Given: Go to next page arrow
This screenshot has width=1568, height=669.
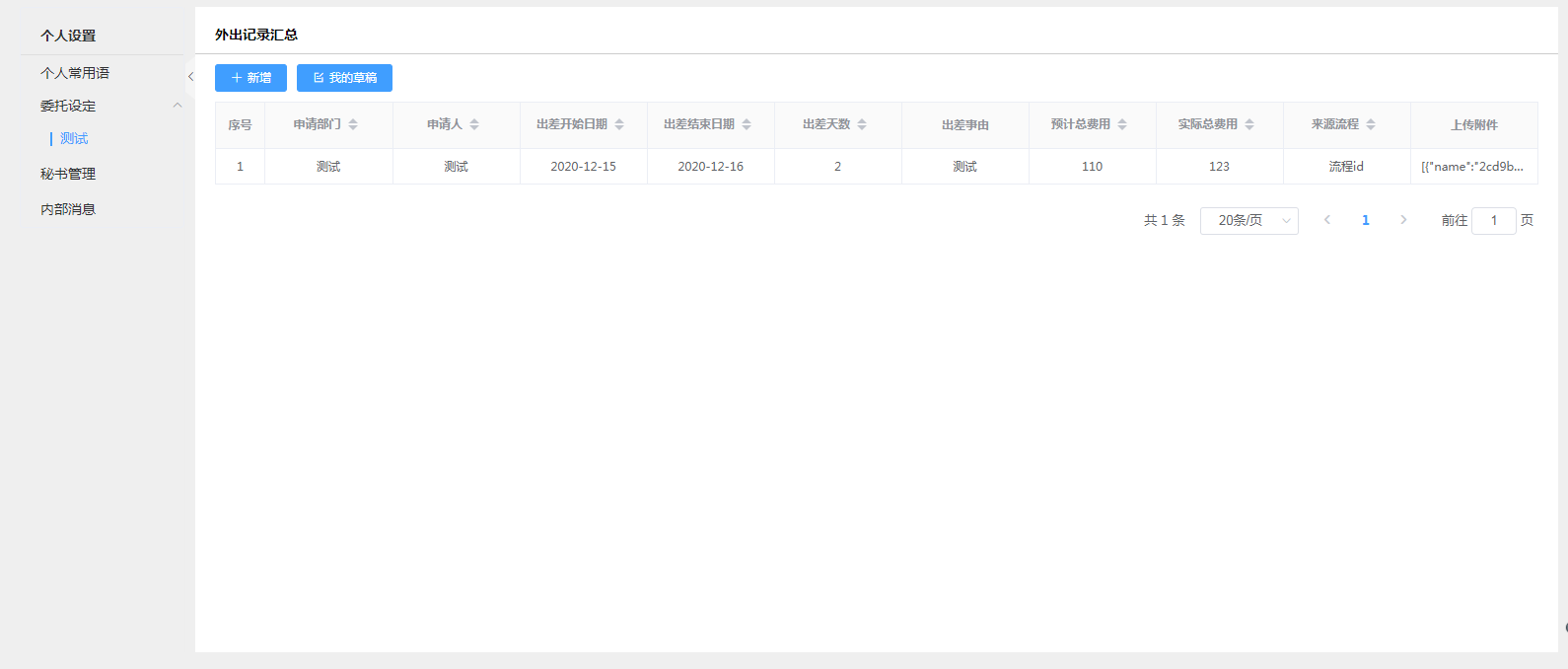Looking at the screenshot, I should coord(1403,220).
